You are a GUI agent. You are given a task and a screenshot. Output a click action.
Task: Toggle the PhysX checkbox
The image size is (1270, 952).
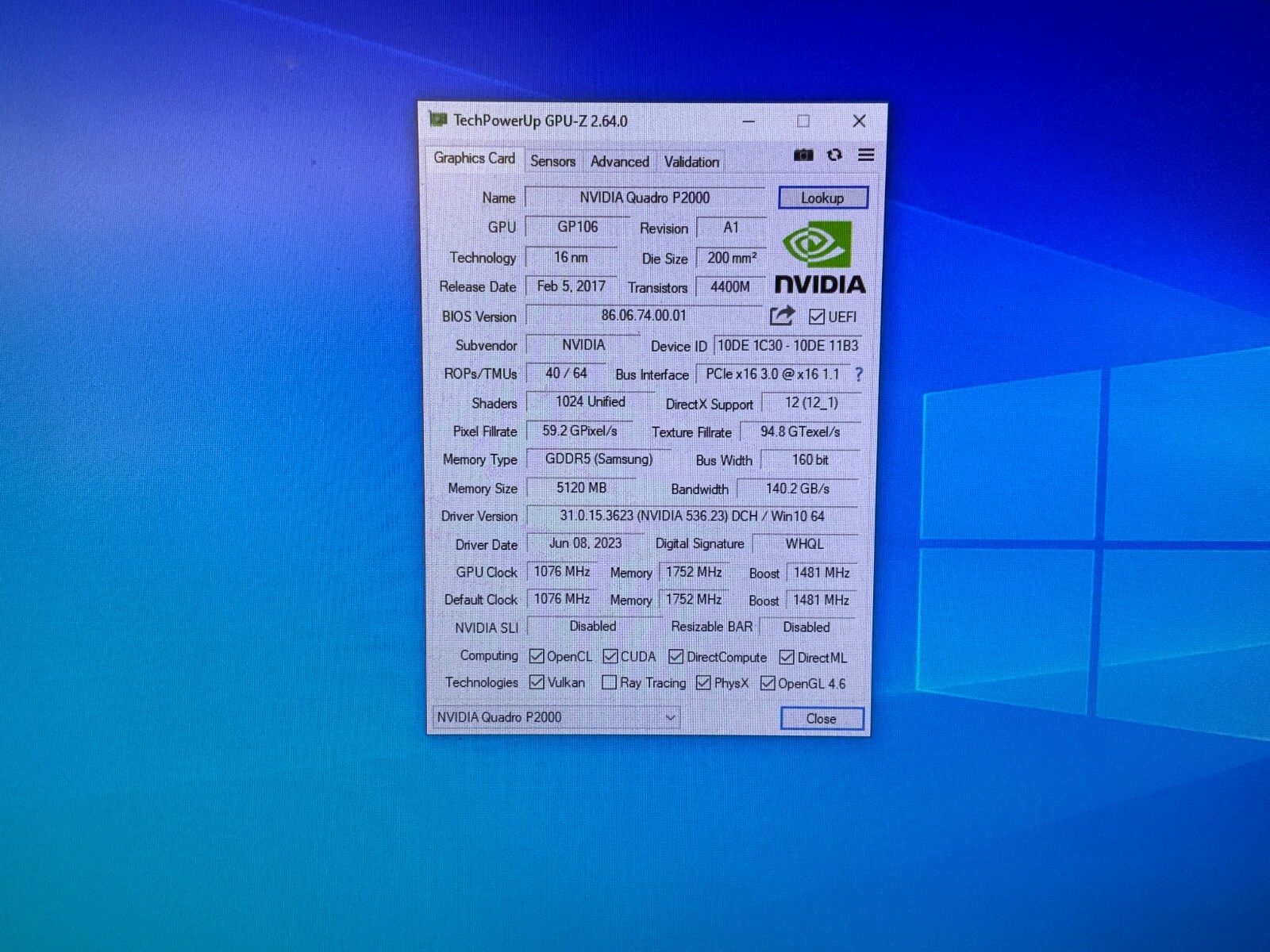click(x=703, y=683)
